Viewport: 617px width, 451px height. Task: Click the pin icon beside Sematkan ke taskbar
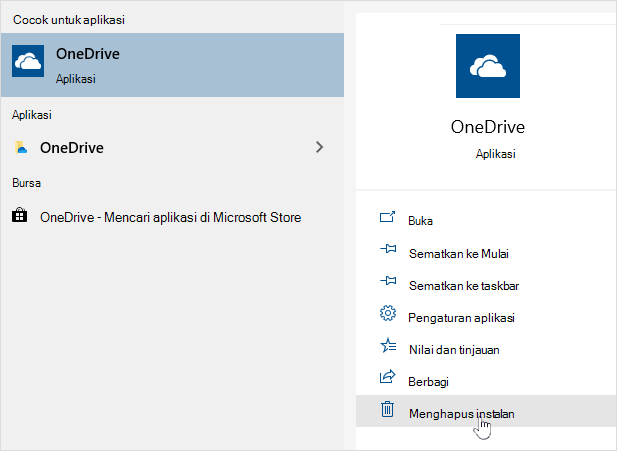[x=388, y=281]
